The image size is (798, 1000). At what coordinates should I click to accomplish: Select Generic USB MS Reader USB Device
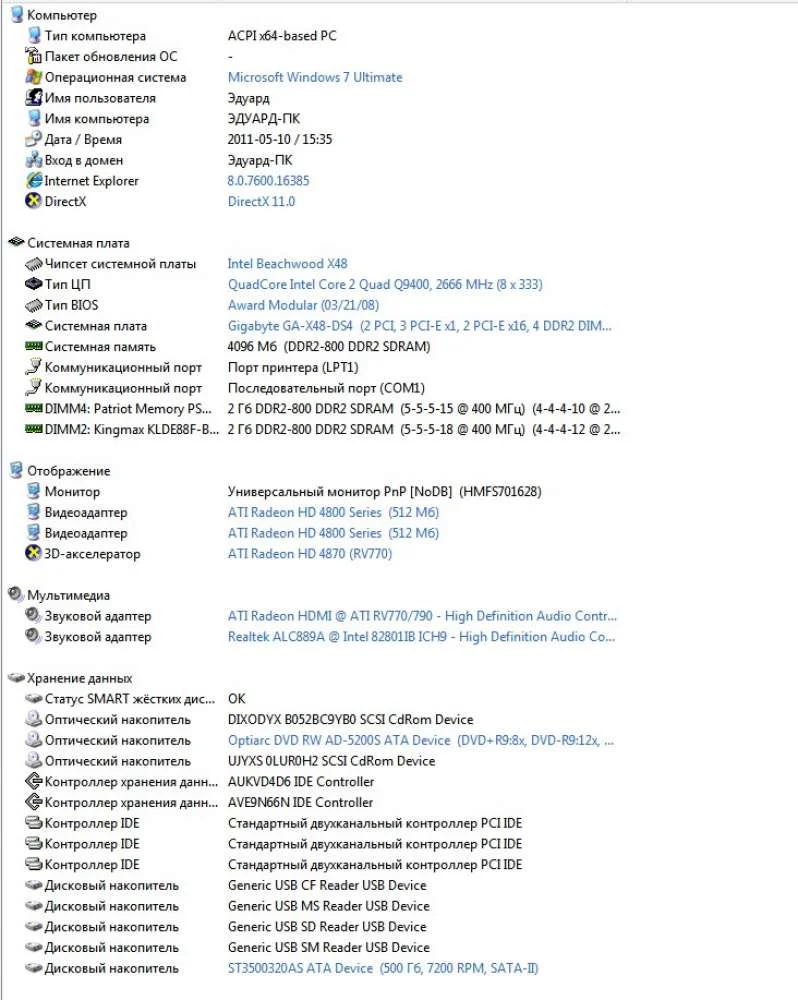[329, 906]
